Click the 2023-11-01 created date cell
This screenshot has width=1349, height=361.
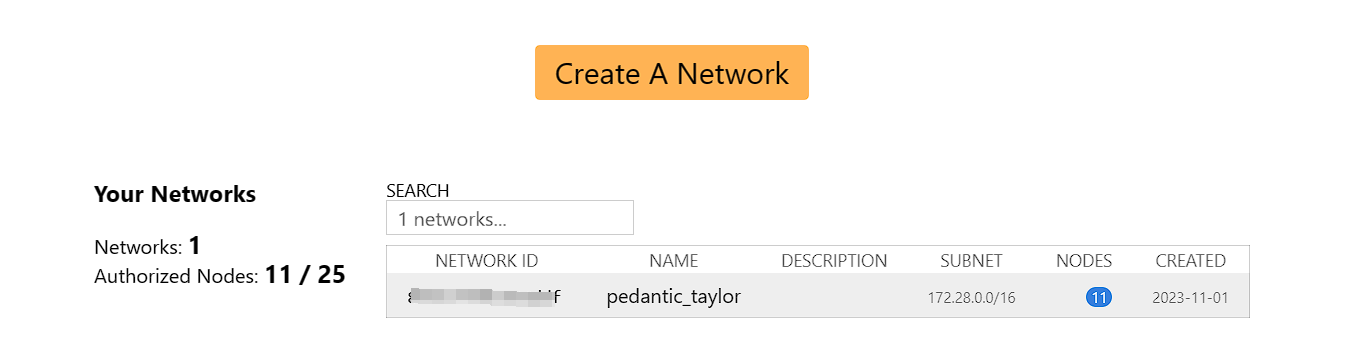pos(1190,298)
